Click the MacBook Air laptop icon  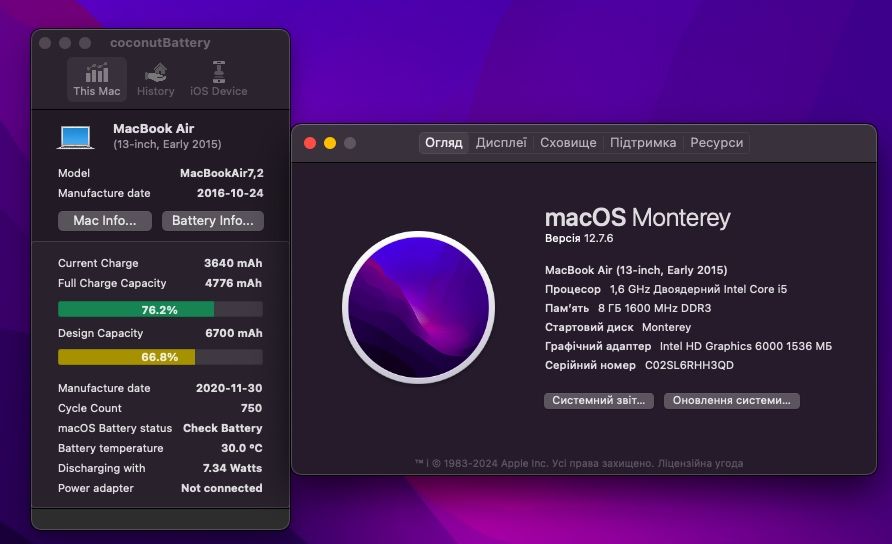(x=76, y=137)
